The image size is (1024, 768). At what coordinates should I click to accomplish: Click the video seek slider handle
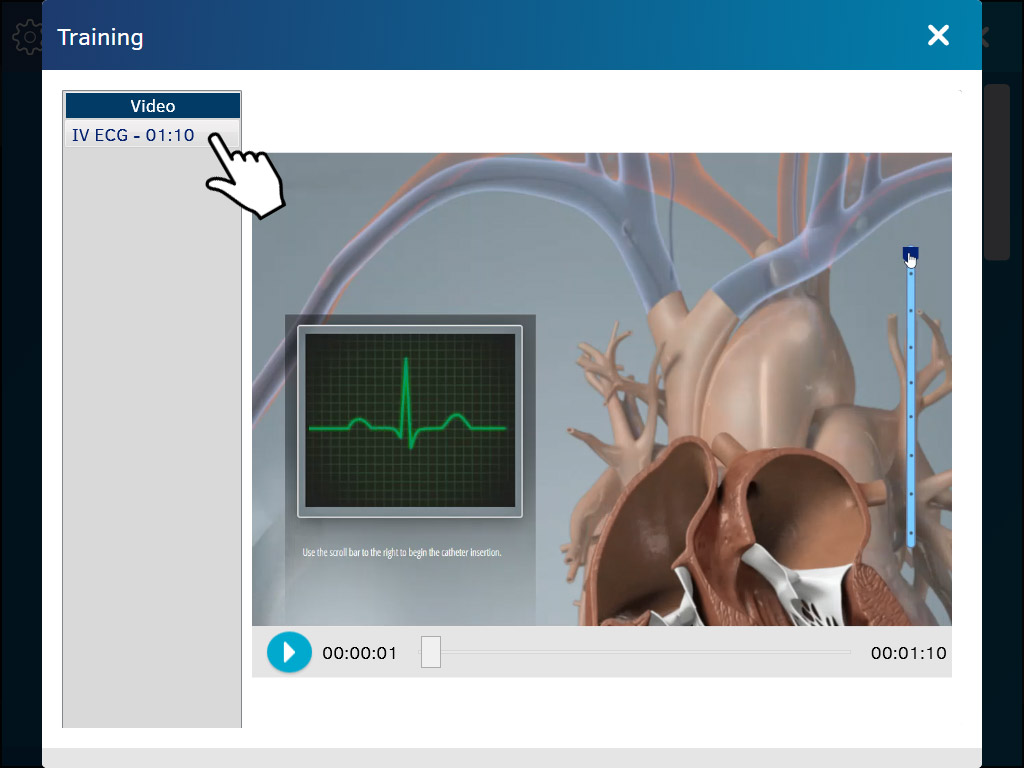pyautogui.click(x=431, y=652)
